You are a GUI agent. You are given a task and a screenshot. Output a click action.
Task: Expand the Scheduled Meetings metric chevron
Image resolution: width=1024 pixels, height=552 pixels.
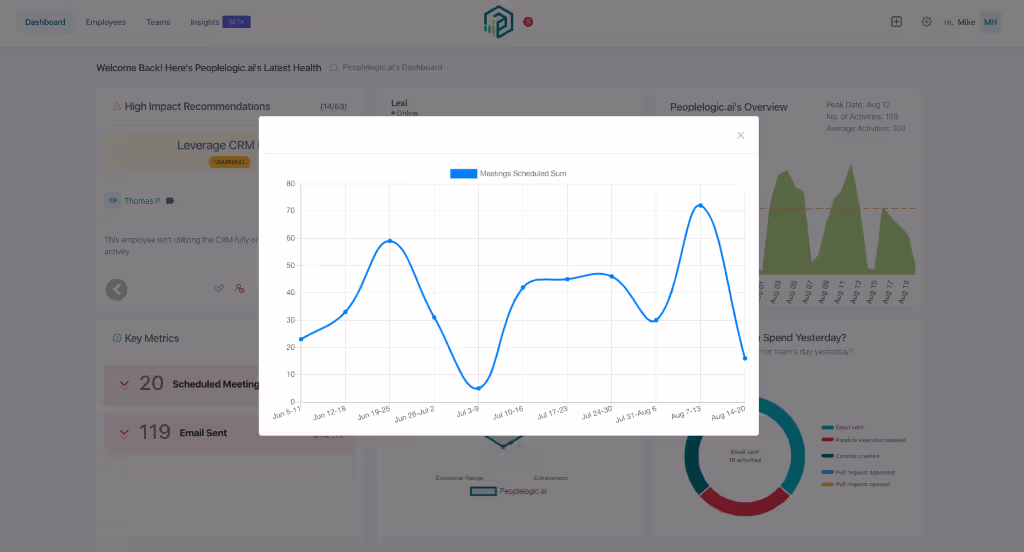[x=124, y=384]
